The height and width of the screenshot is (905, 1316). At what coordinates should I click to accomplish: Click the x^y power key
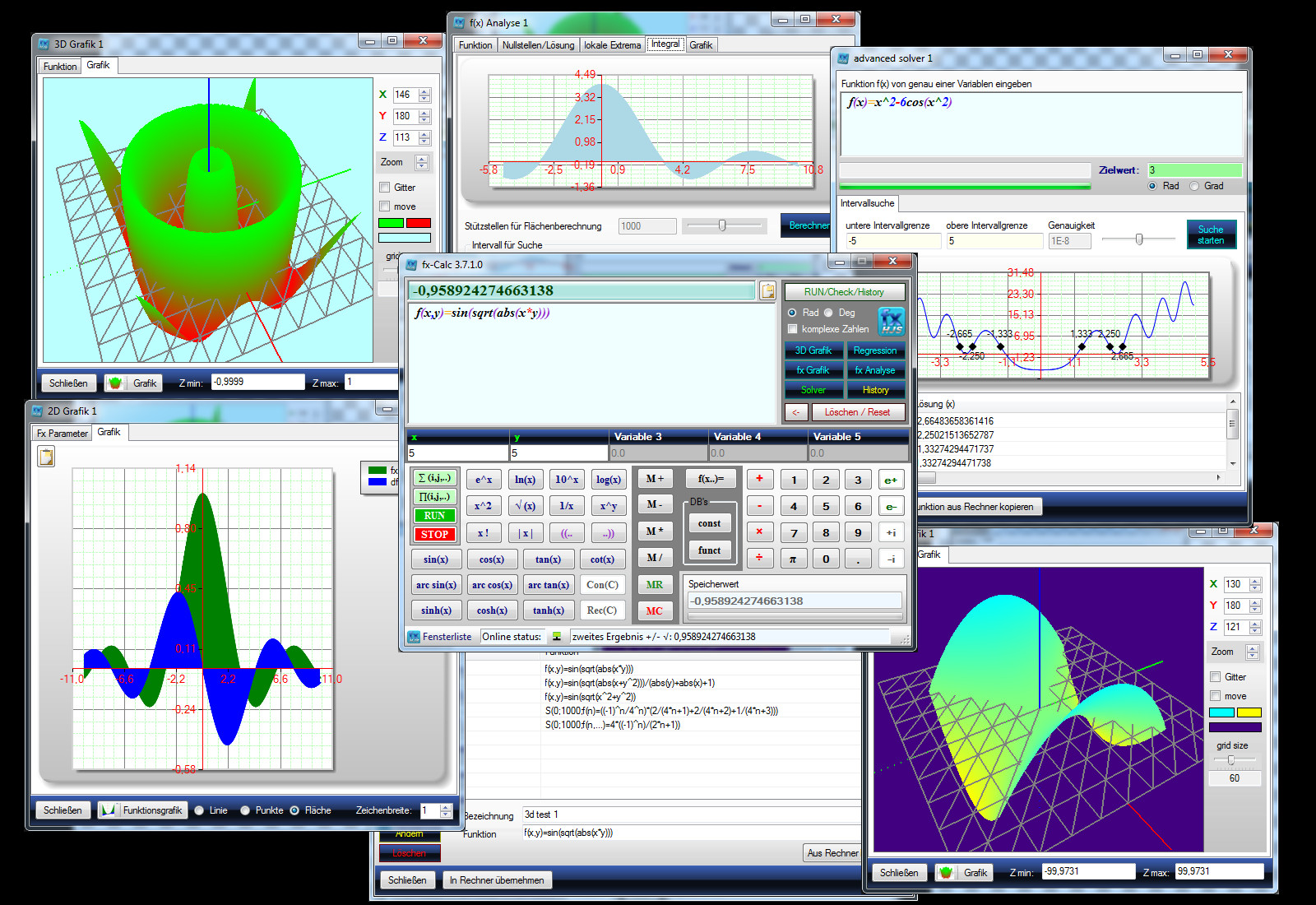(608, 506)
